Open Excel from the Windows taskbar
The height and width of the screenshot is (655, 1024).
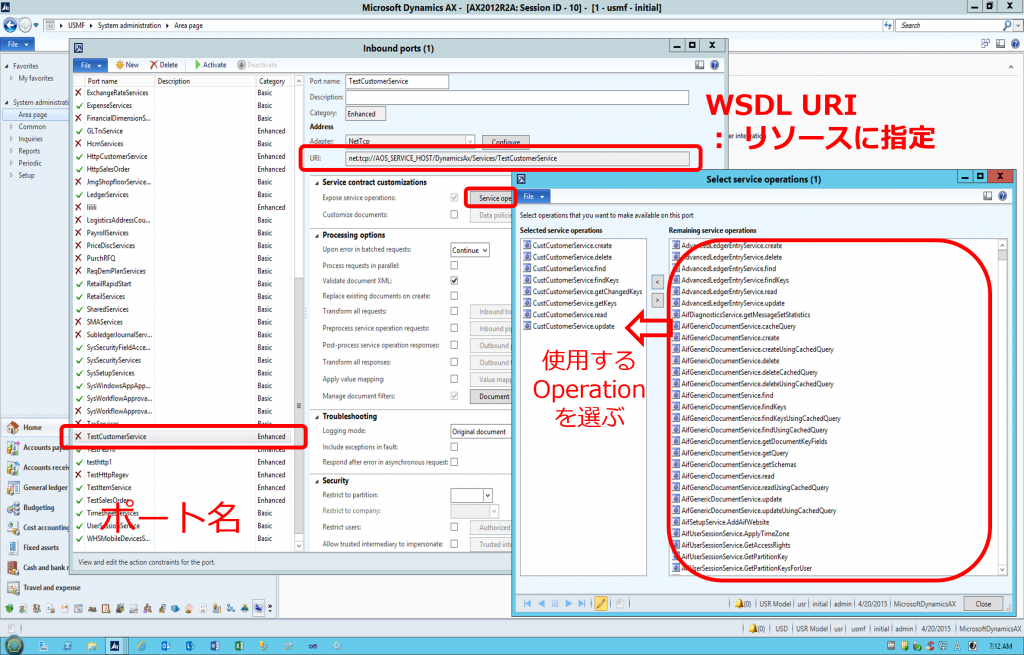pyautogui.click(x=240, y=645)
